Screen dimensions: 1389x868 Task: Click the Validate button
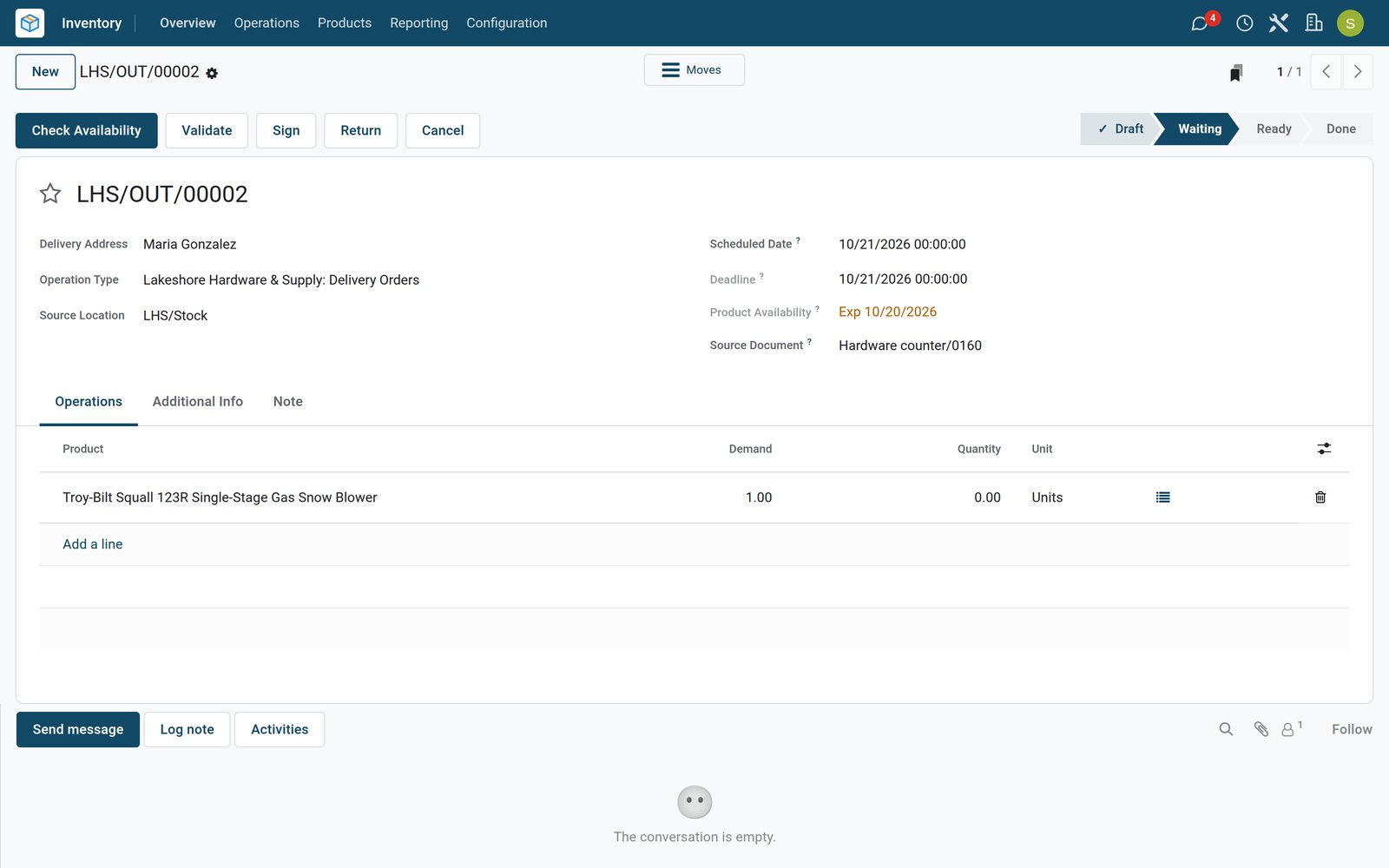pyautogui.click(x=207, y=130)
